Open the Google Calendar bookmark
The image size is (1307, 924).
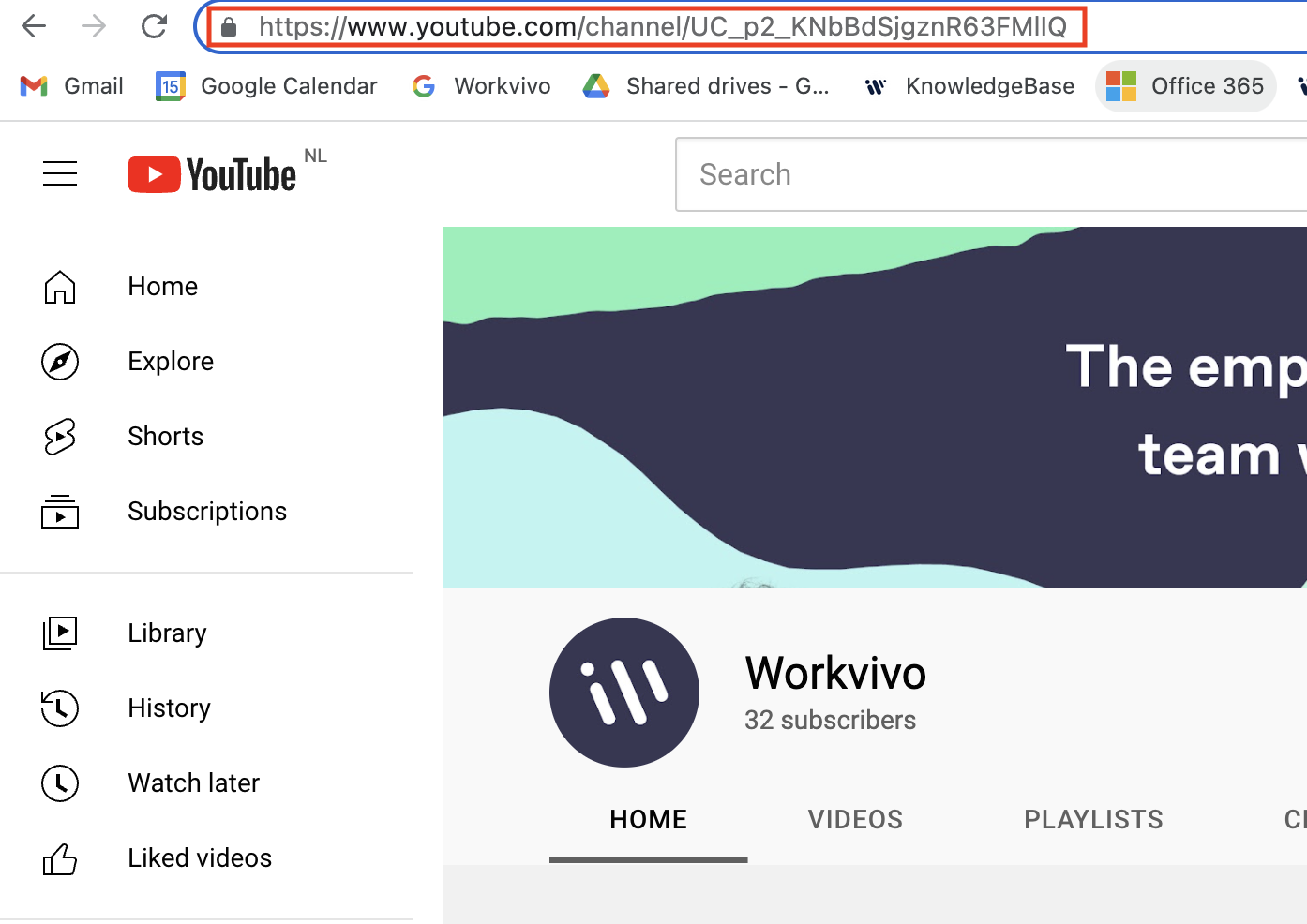click(266, 86)
